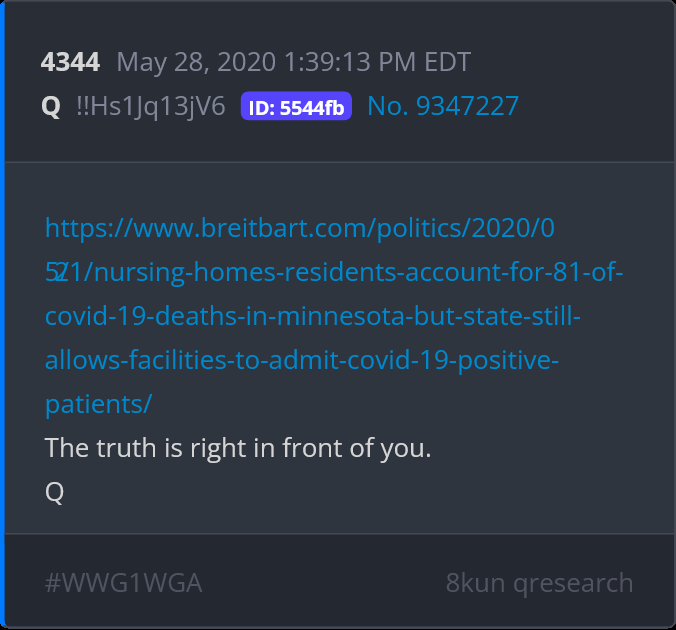The width and height of the screenshot is (676, 630).
Task: Click the 8kun qresearch board label
Action: 539,583
